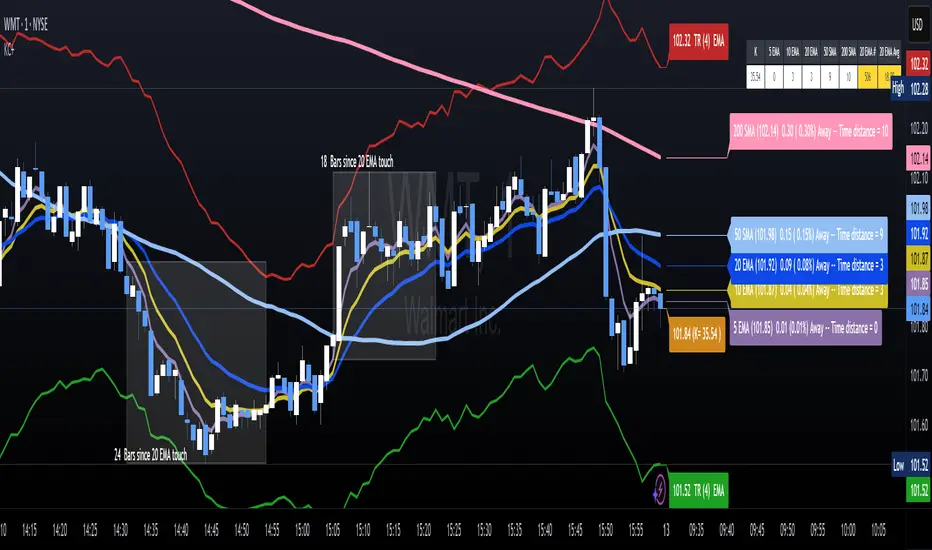This screenshot has height=550, width=932.
Task: Click the 20 EMA # header cell
Action: pos(867,52)
